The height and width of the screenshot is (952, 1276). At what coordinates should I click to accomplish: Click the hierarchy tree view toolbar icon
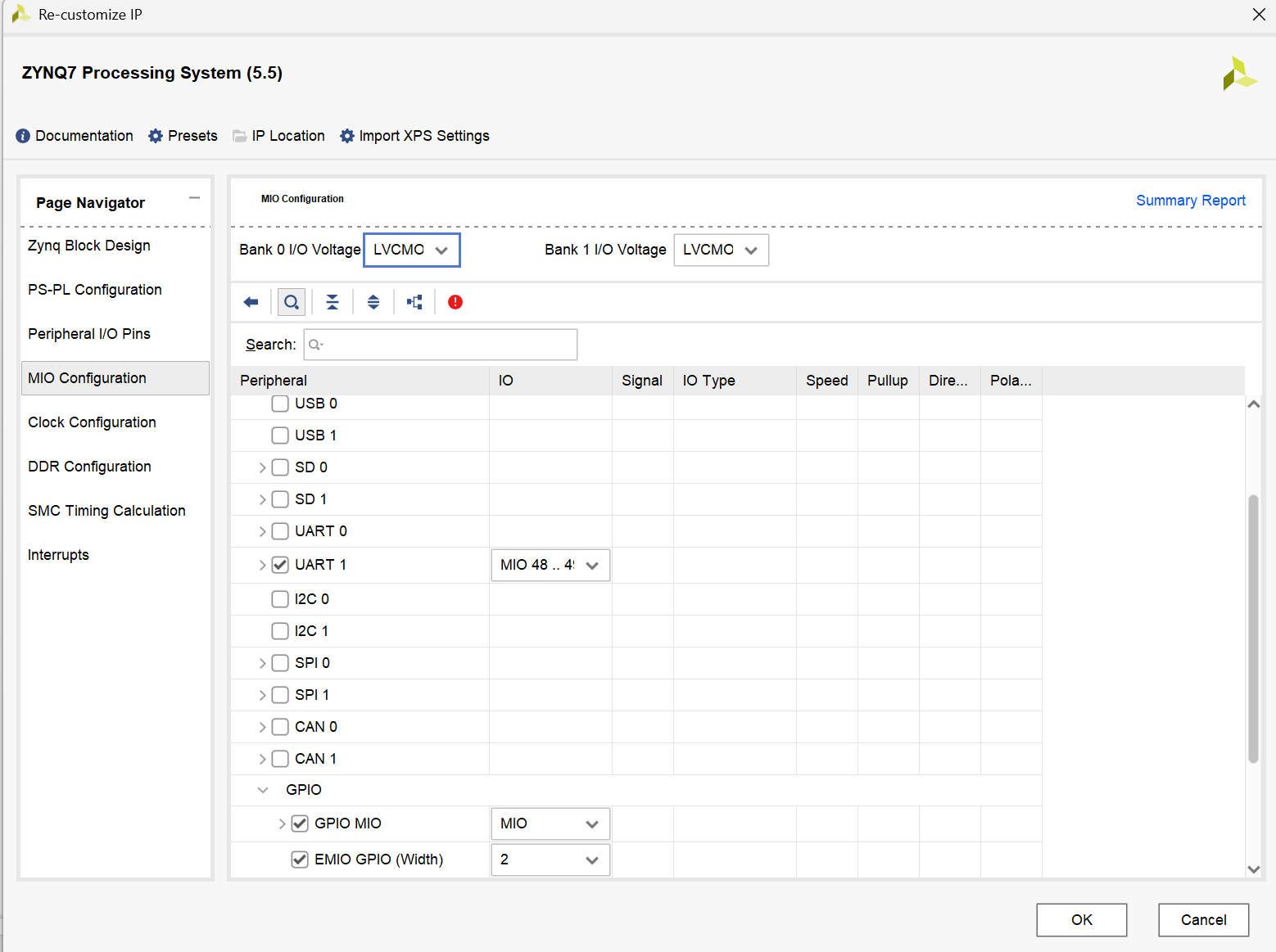[414, 302]
